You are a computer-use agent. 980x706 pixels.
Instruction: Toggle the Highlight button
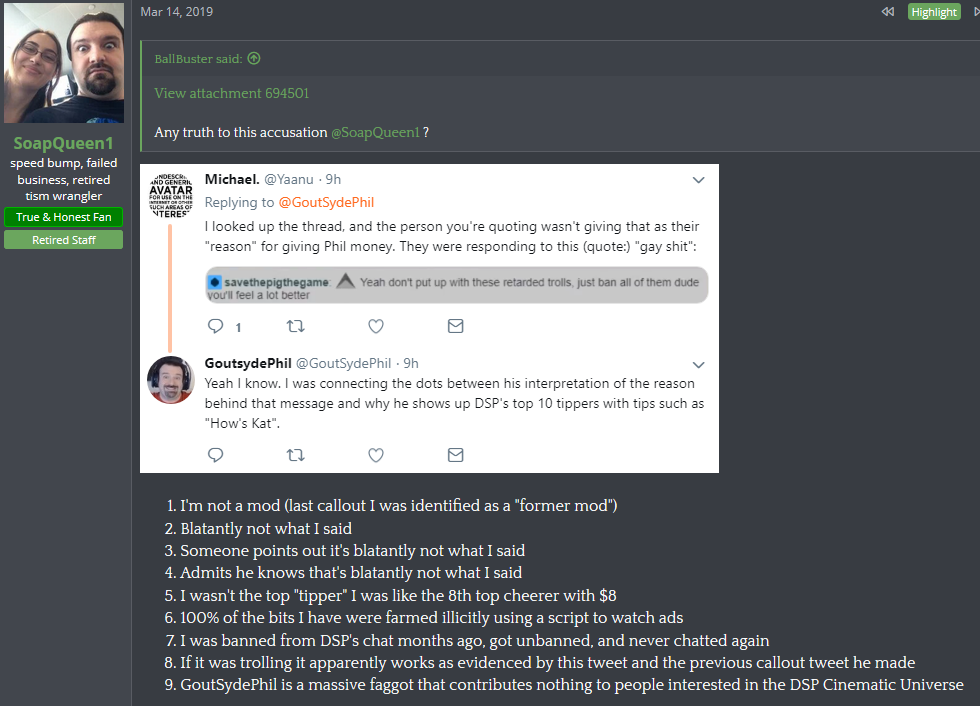tap(934, 12)
